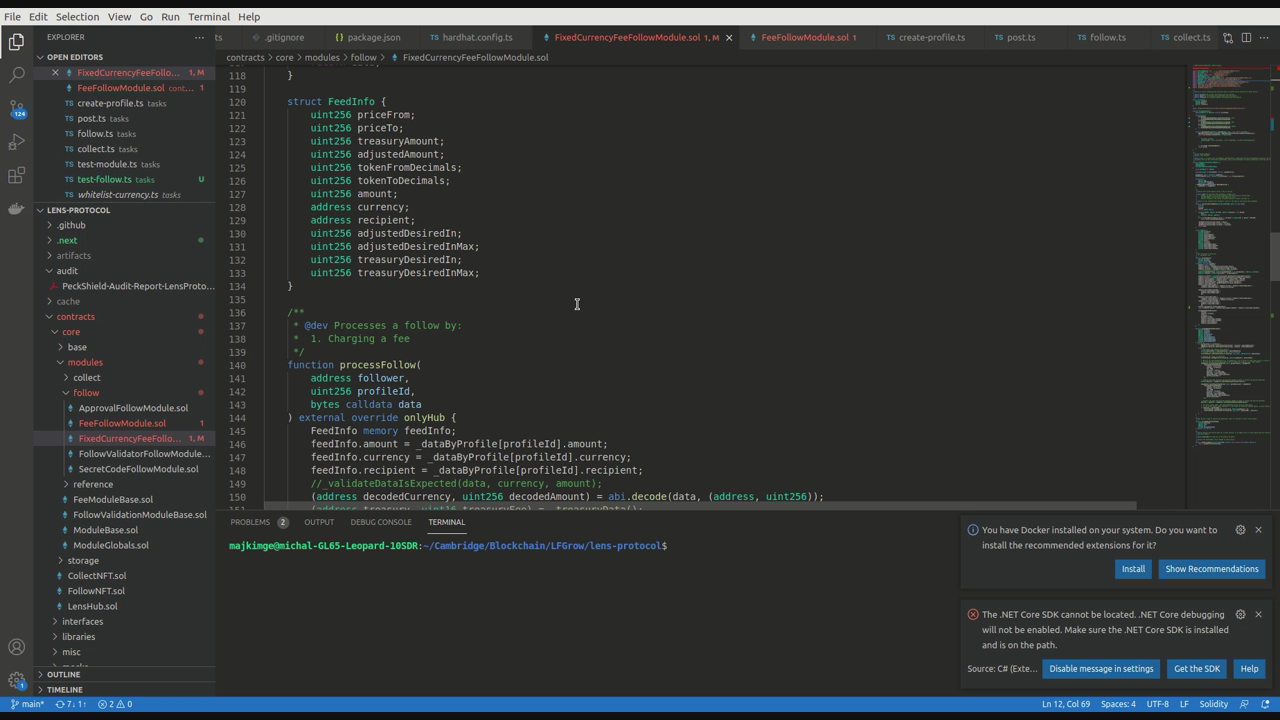Click Ln 12, Col 69 in status bar
Screen dimensions: 1280x720
(1065, 704)
